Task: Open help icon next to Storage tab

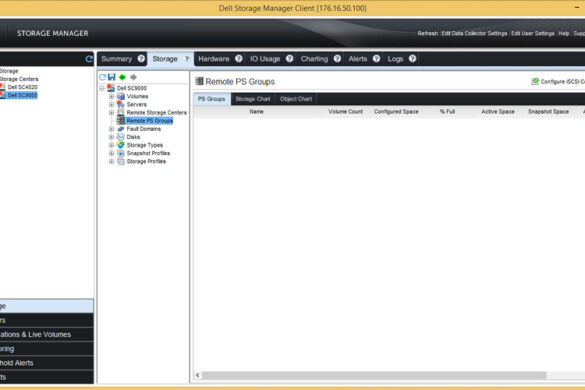Action: (x=187, y=59)
